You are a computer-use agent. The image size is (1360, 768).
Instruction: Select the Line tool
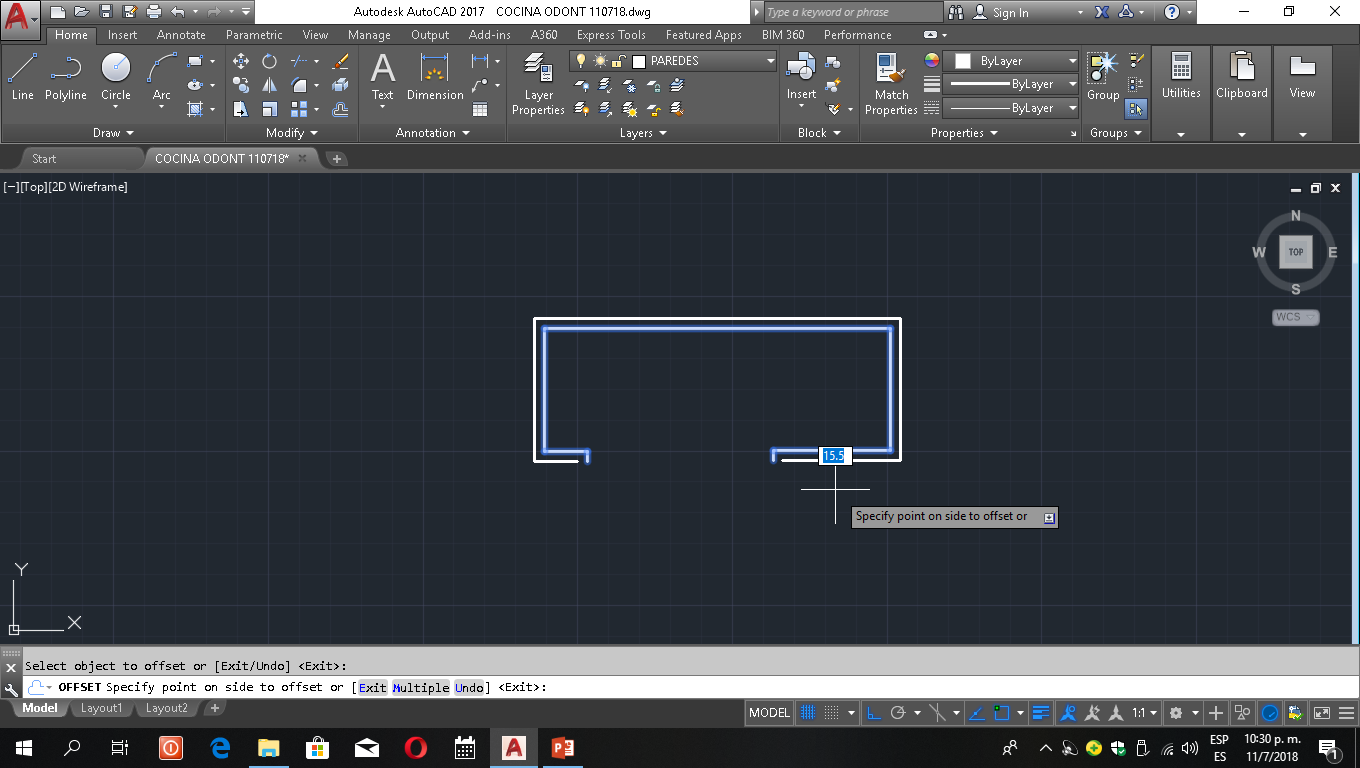click(x=22, y=77)
